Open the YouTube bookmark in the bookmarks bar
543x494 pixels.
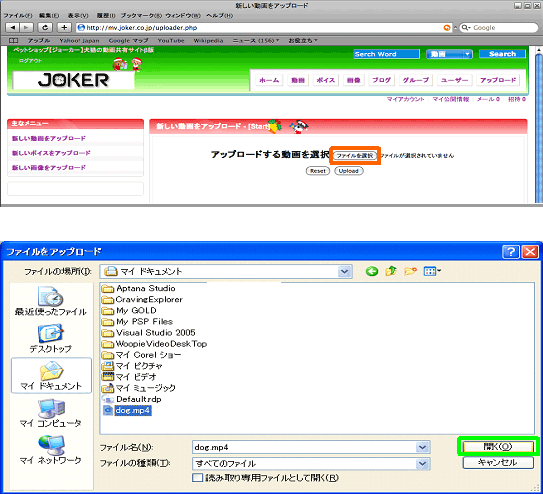[171, 41]
